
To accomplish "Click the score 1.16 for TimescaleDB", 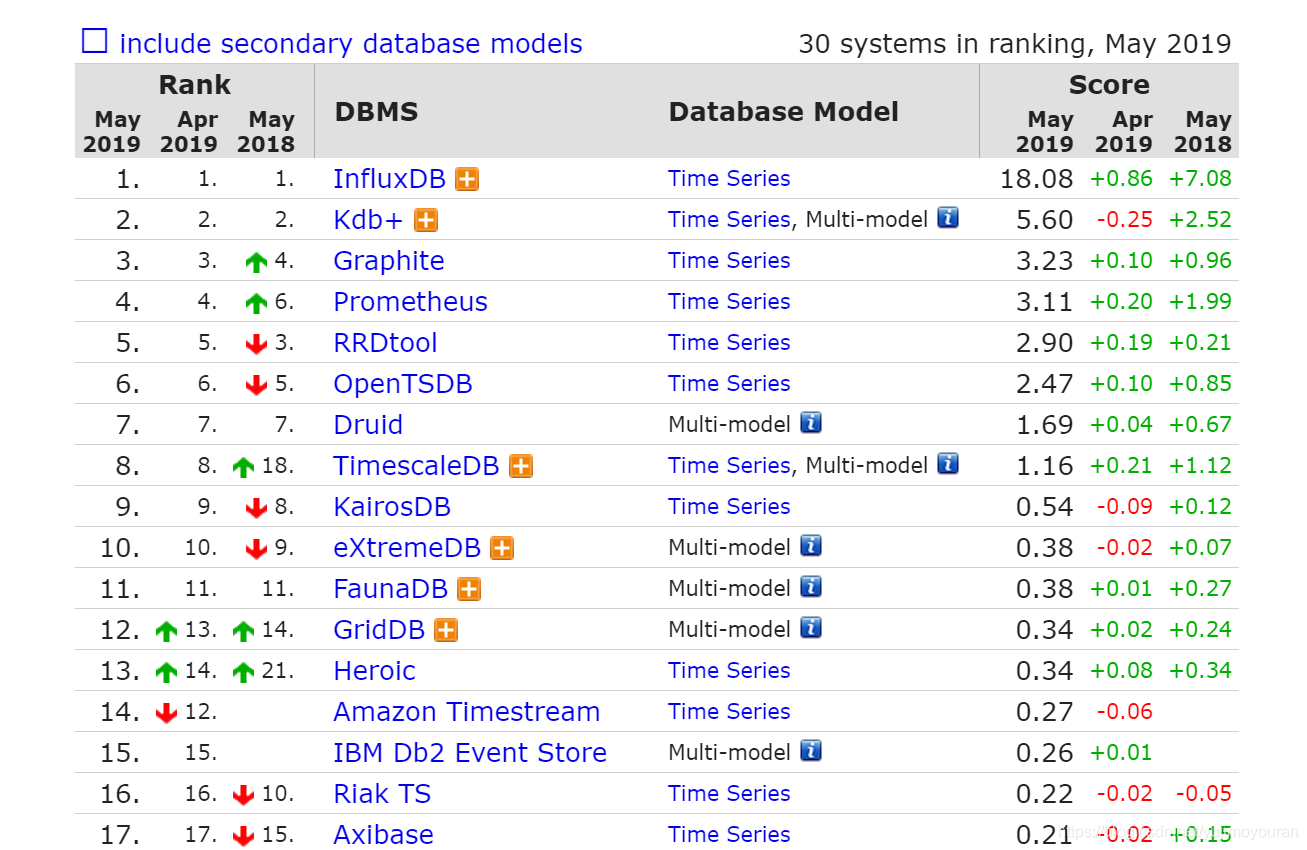I will (x=1044, y=467).
